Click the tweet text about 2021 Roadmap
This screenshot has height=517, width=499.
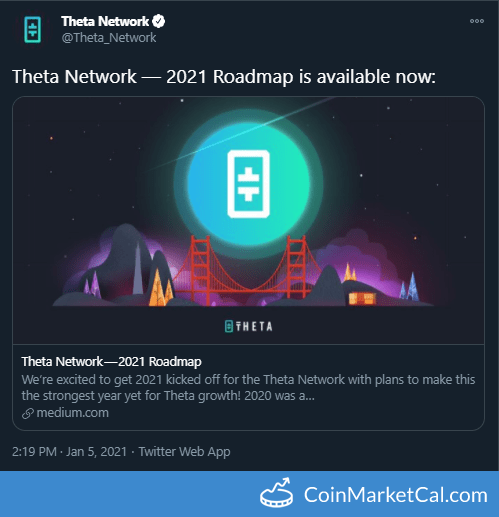tap(224, 77)
